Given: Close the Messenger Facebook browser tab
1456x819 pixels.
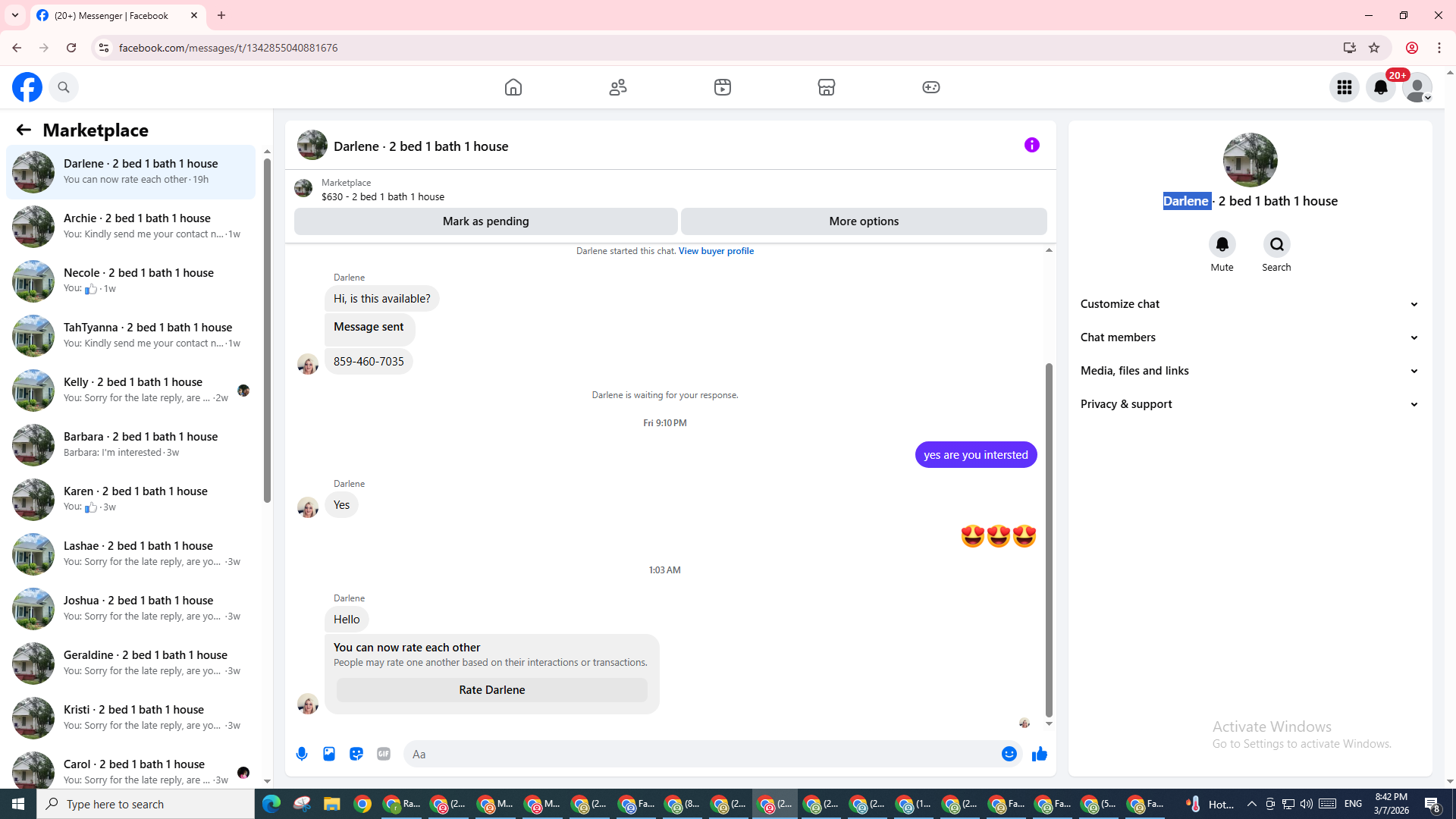Looking at the screenshot, I should (194, 15).
